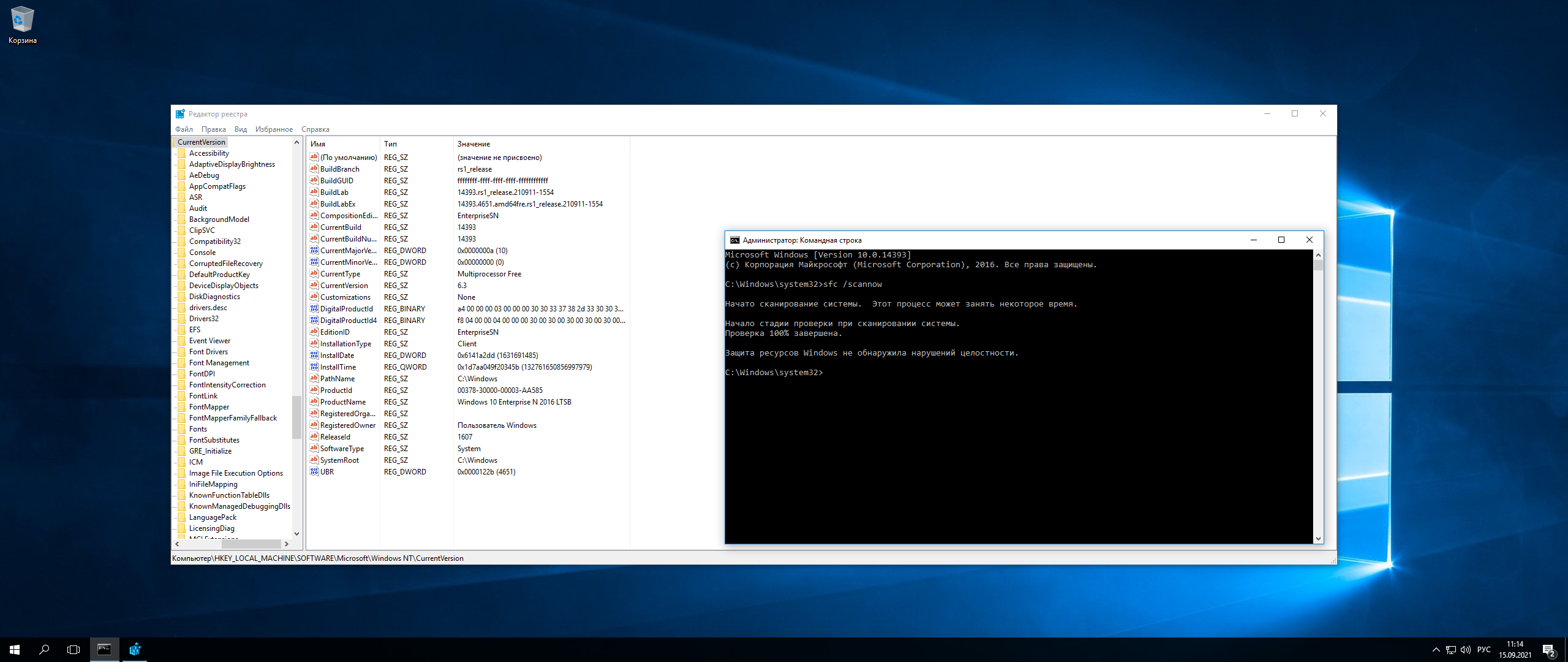Click the BuildBranch string value icon

tap(314, 169)
